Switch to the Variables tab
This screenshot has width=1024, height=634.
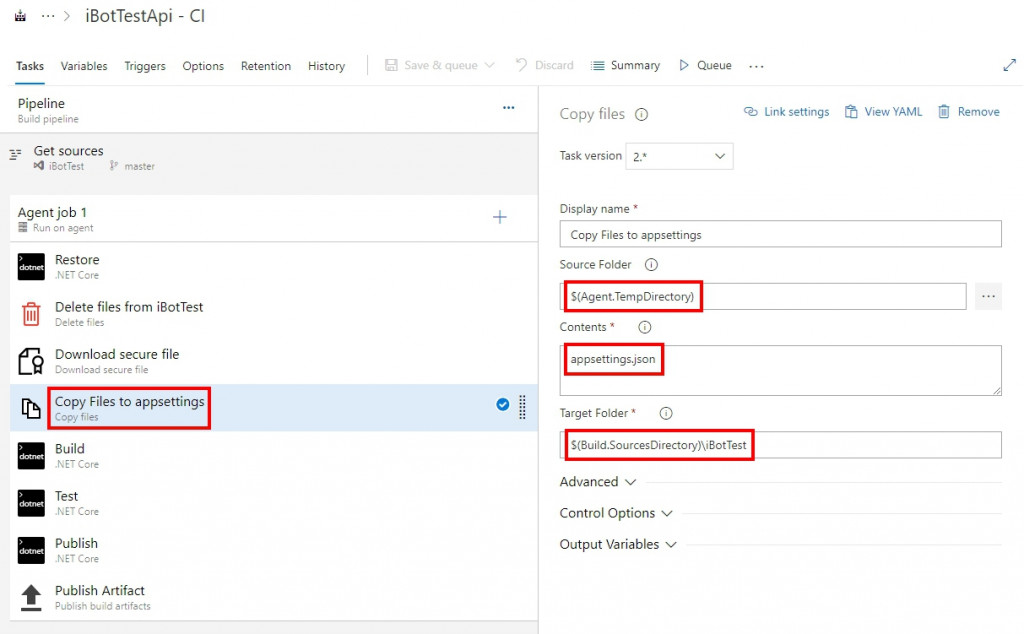click(x=84, y=66)
